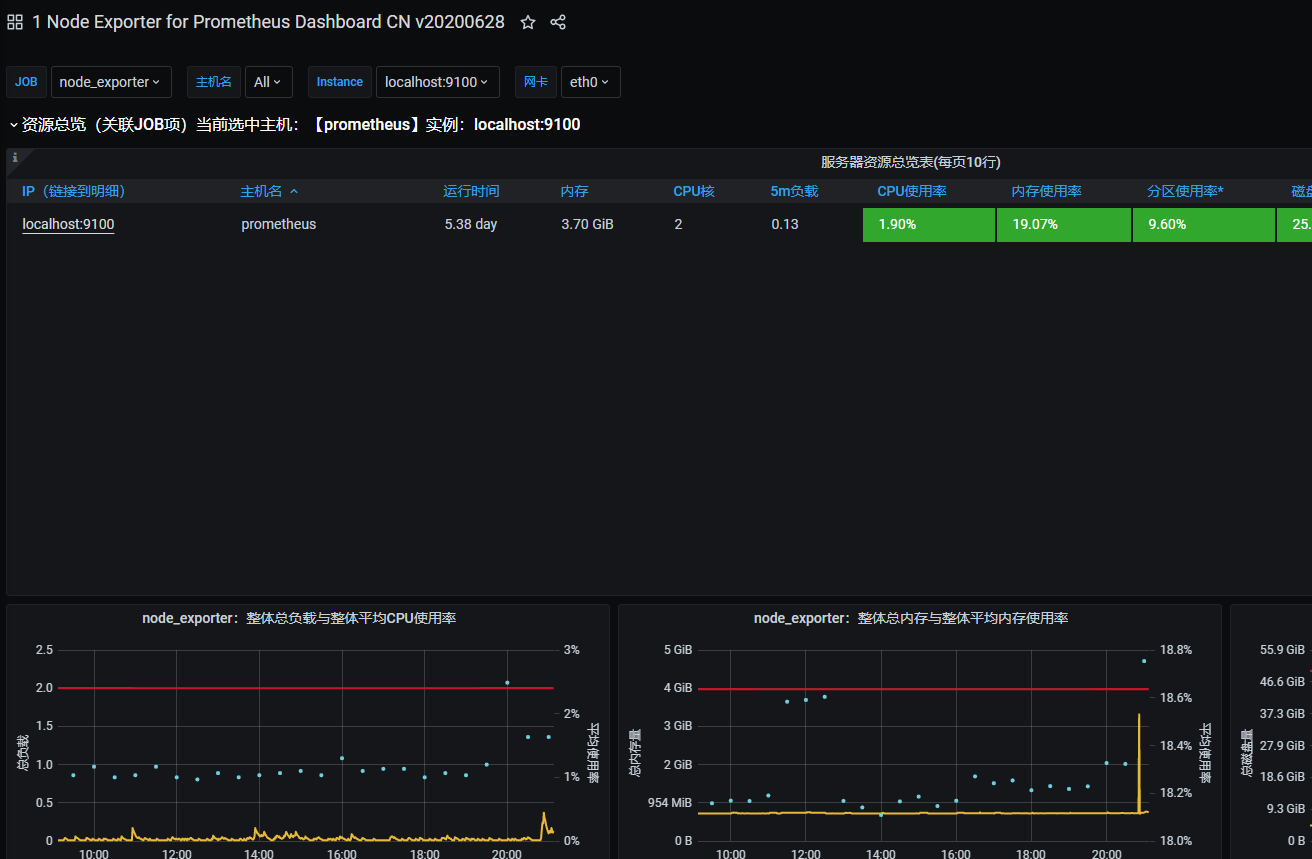Sort table by CPU使用率 column
This screenshot has height=859, width=1312.
(912, 191)
